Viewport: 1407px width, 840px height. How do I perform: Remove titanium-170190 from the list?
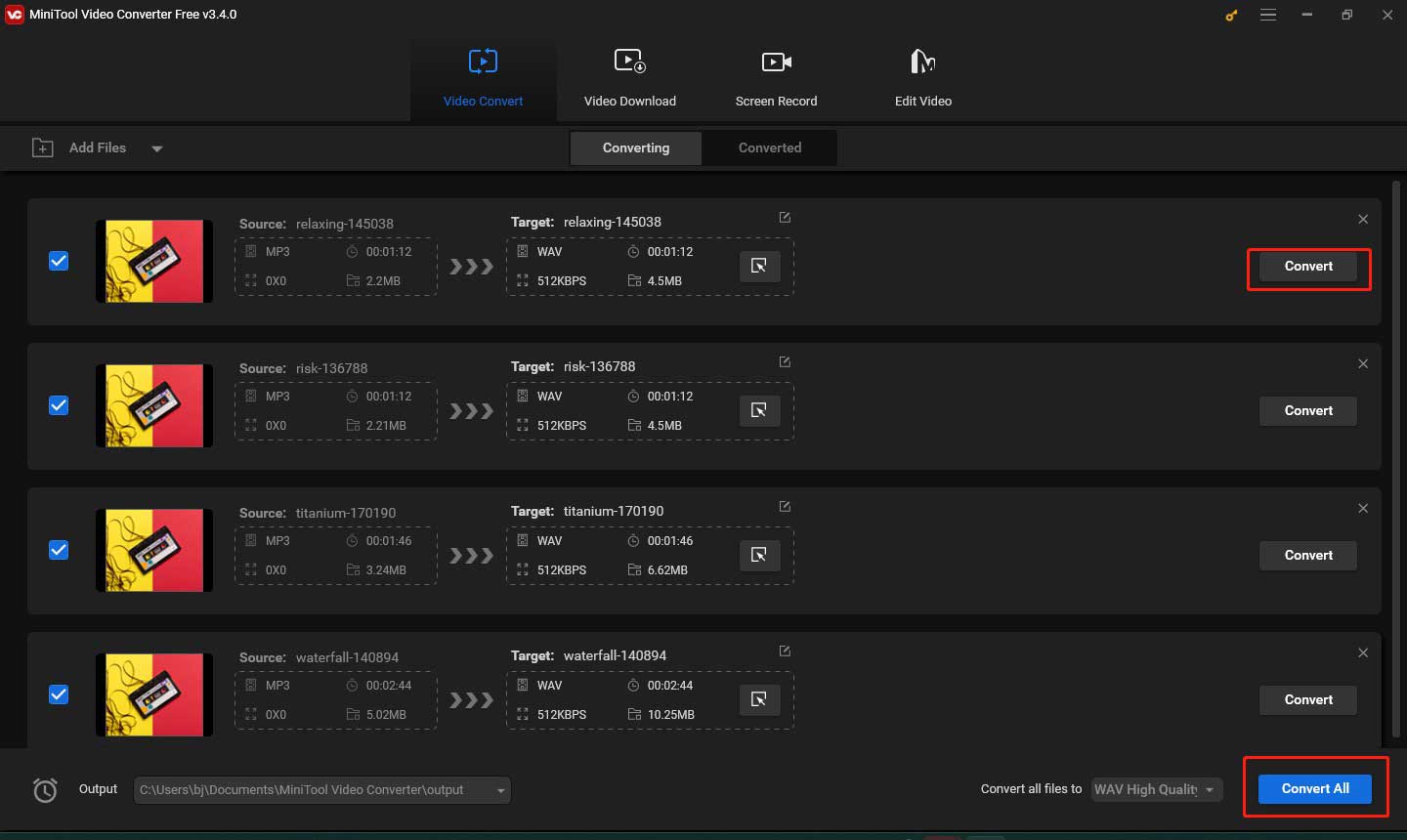(1363, 508)
